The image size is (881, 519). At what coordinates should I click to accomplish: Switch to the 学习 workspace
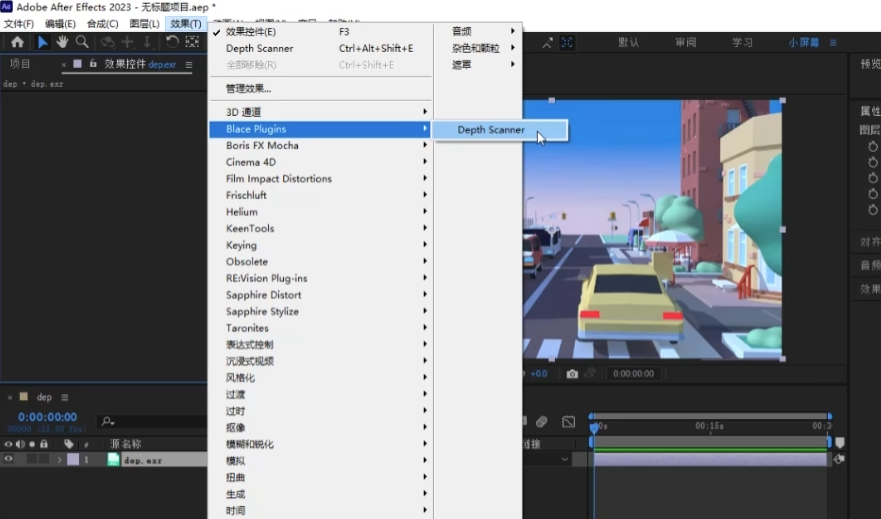tap(742, 43)
